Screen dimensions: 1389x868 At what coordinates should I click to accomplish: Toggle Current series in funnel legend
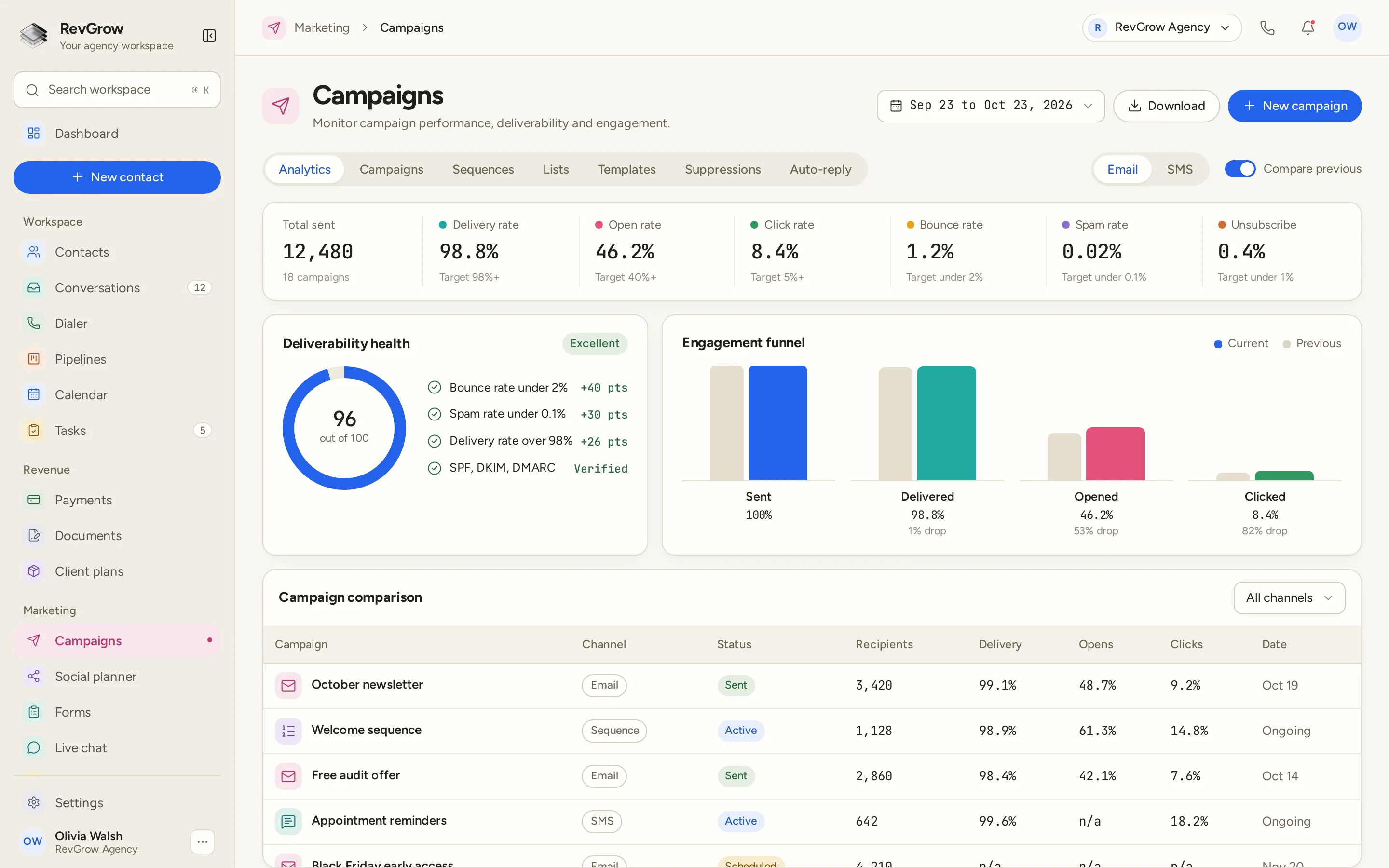click(1241, 343)
